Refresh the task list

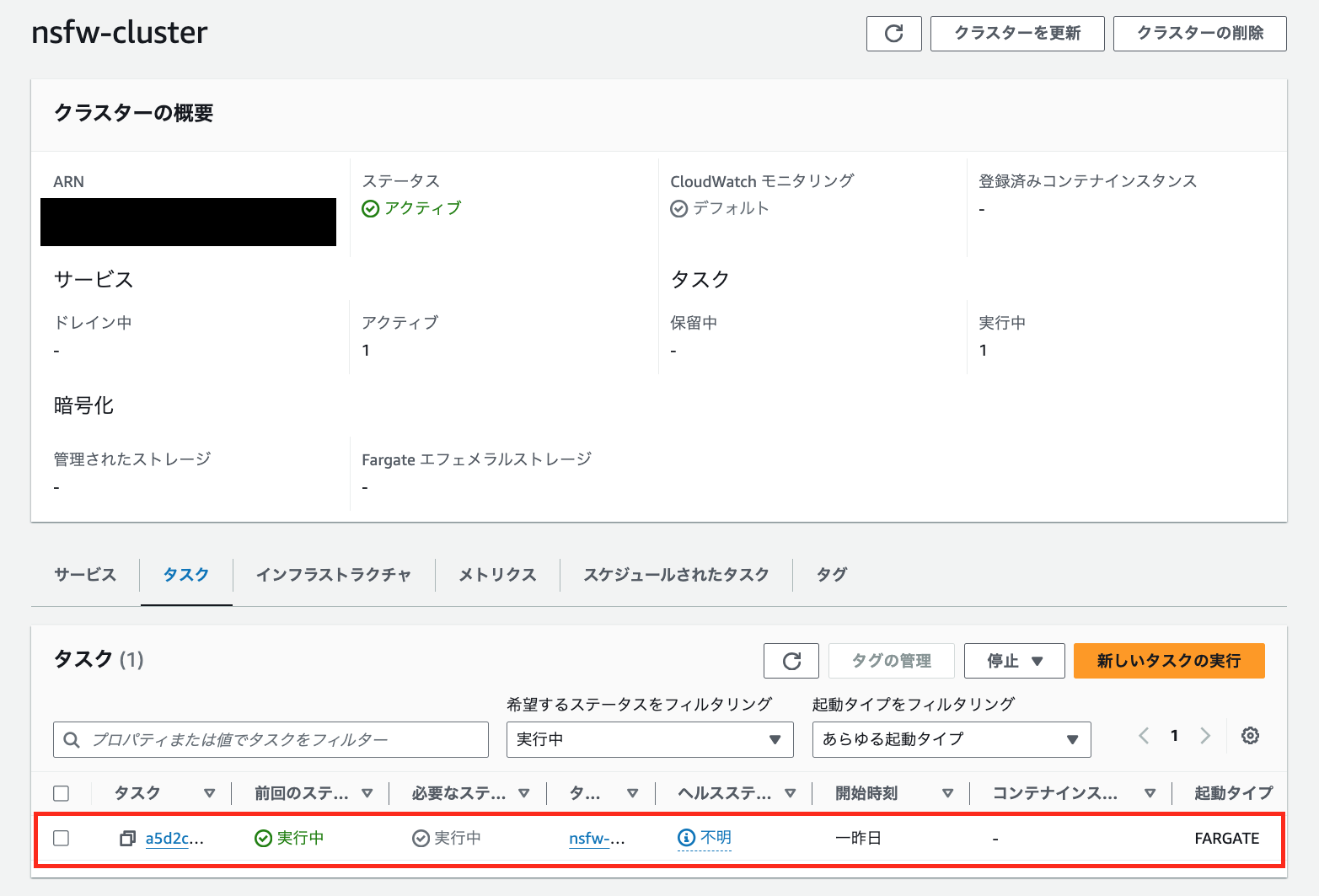(x=791, y=661)
